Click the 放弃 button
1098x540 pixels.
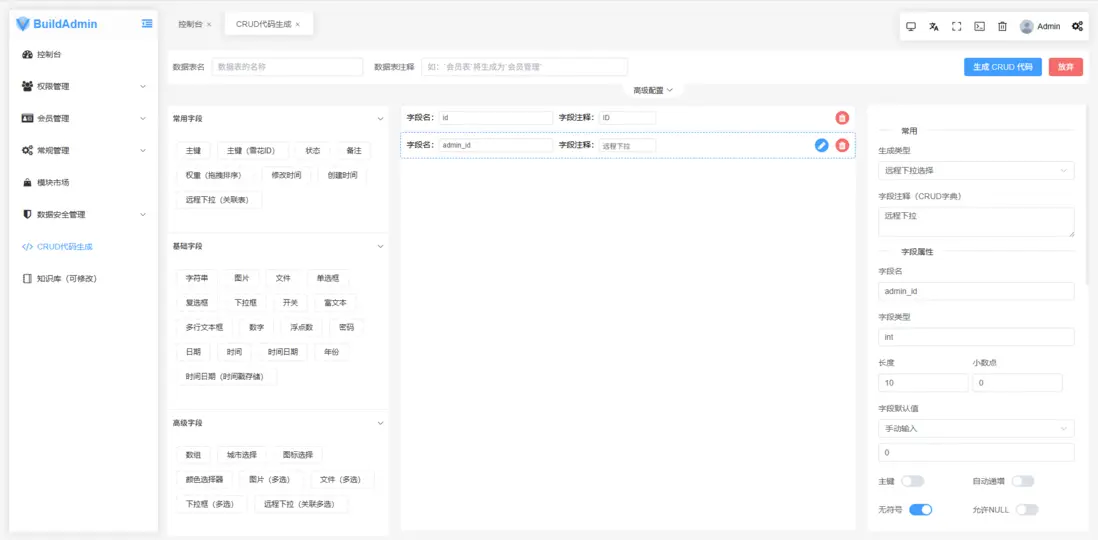click(x=1066, y=67)
